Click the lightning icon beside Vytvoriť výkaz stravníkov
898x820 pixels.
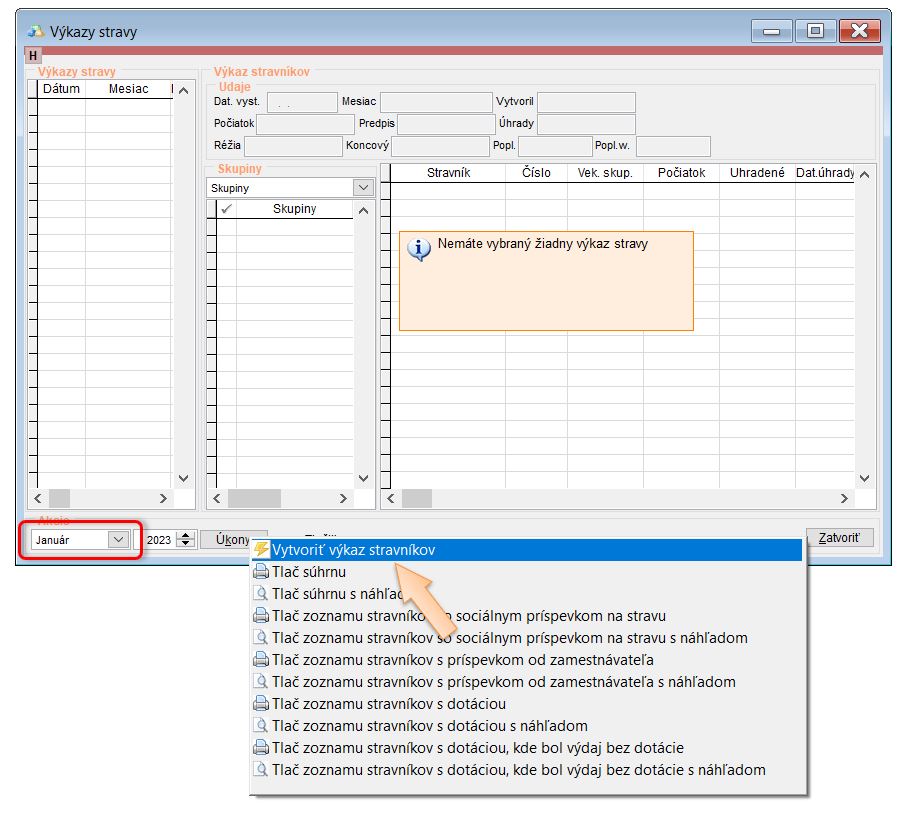[261, 550]
